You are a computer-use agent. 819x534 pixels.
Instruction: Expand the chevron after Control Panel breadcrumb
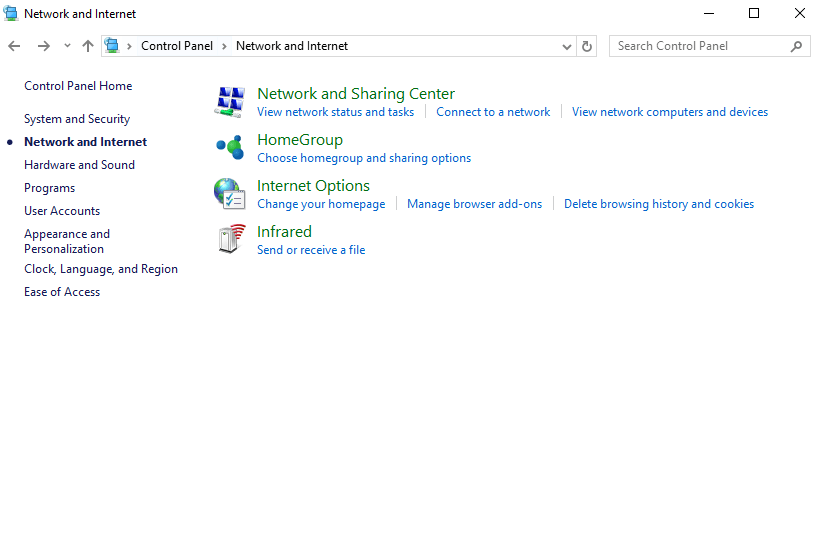click(x=225, y=46)
